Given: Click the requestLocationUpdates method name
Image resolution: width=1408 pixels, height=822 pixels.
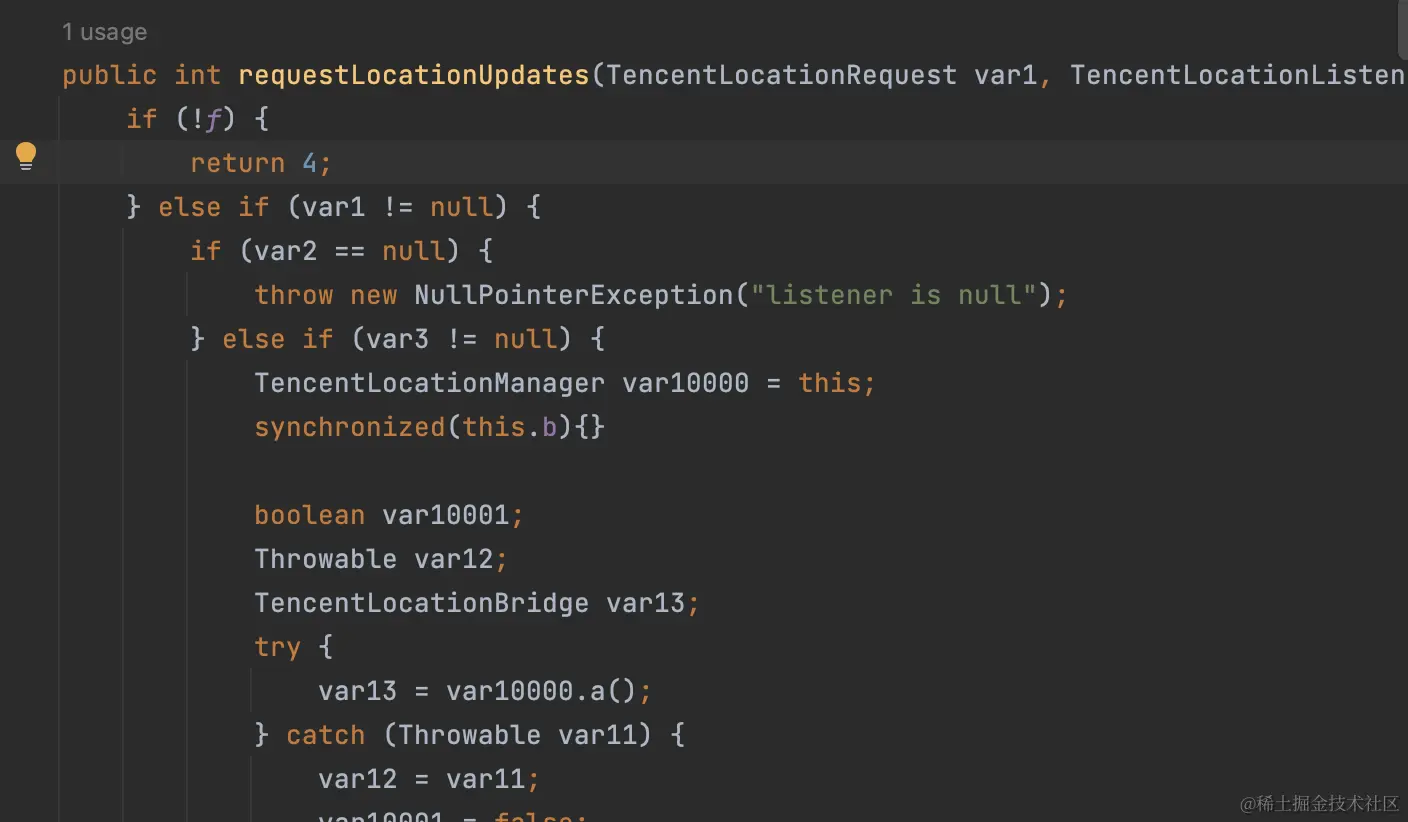Looking at the screenshot, I should tap(414, 75).
